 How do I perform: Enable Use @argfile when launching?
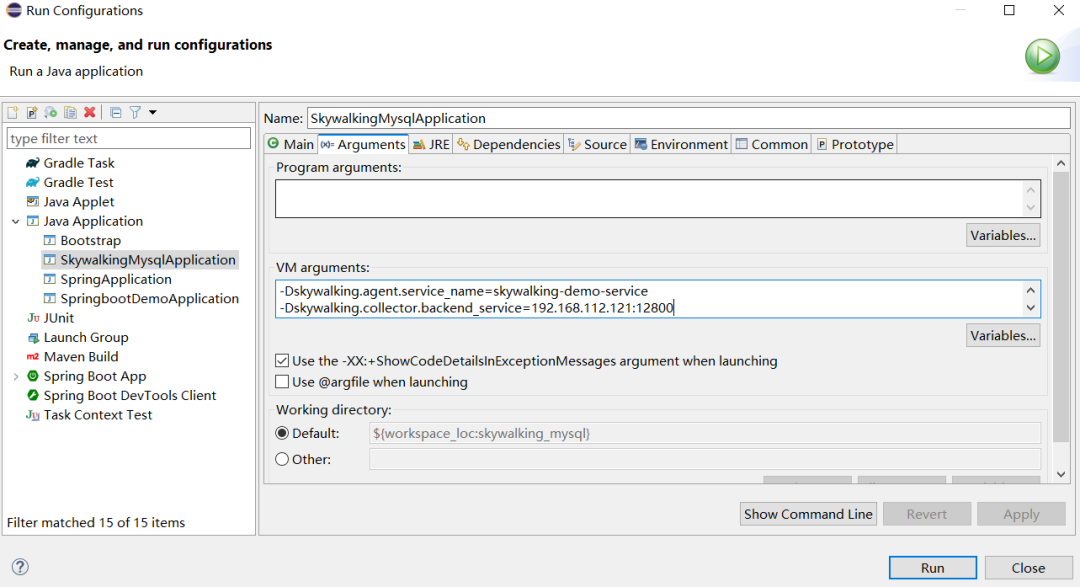282,382
